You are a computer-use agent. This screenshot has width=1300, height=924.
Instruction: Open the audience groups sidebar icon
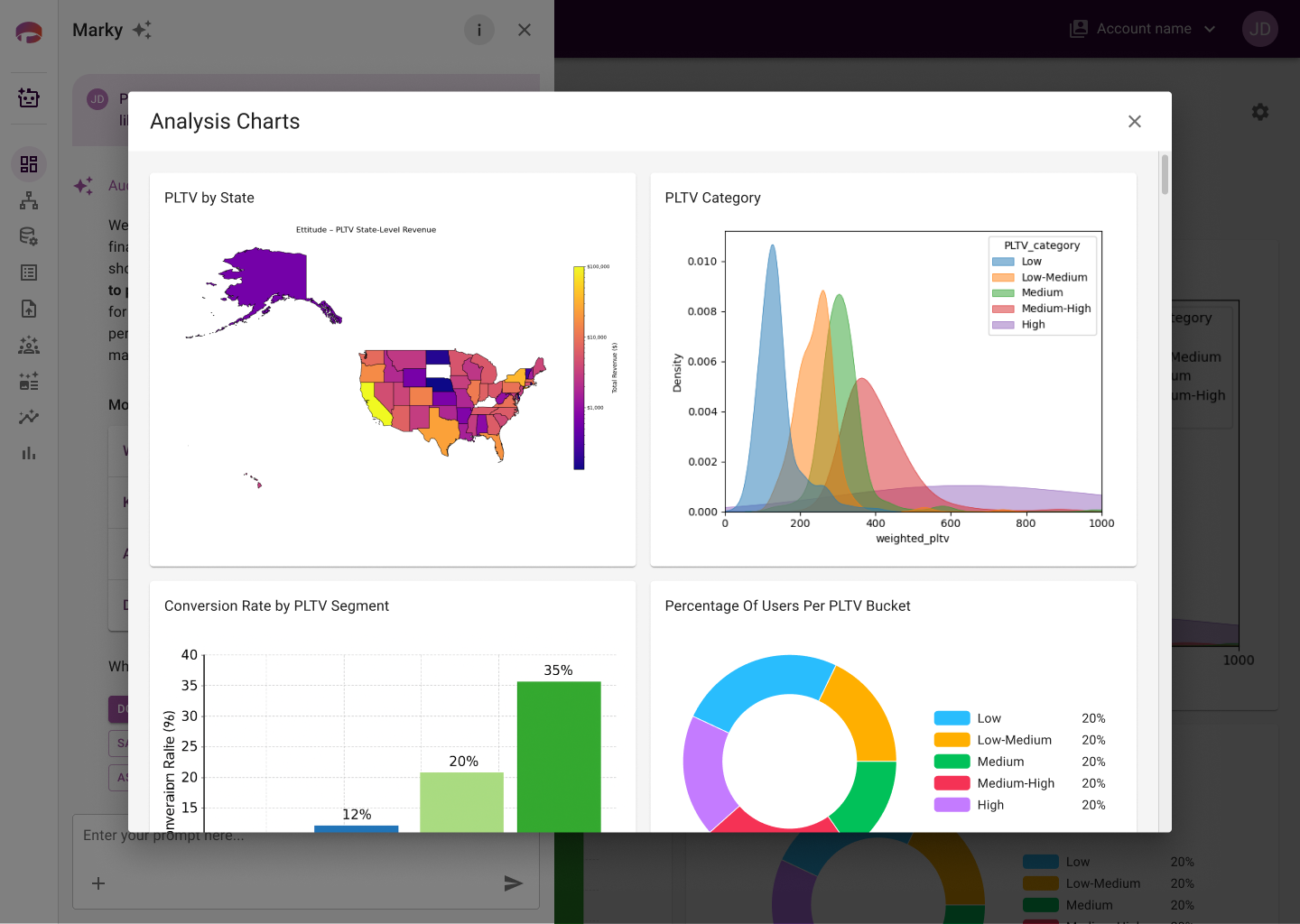(29, 345)
